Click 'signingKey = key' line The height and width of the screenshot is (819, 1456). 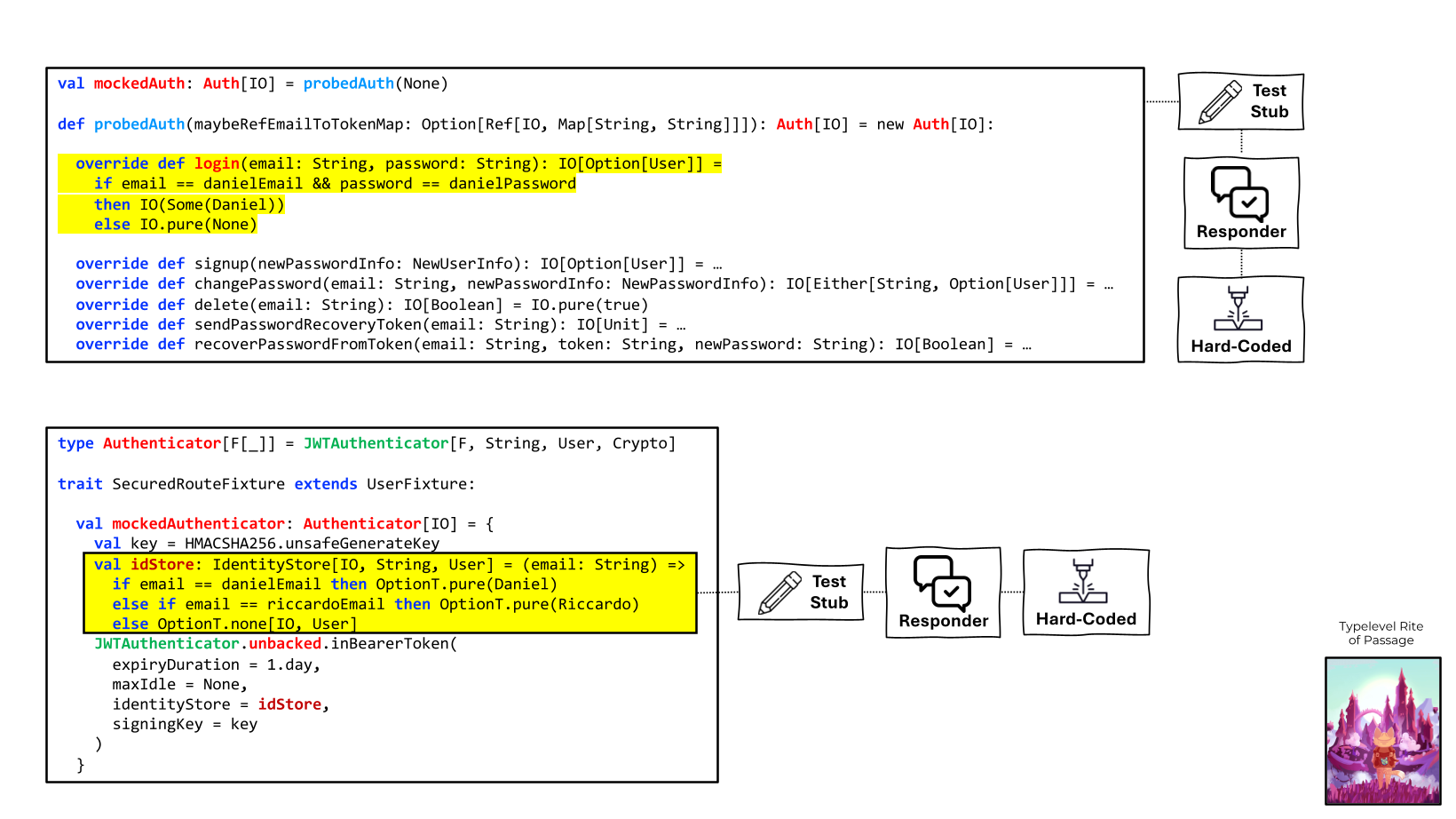(185, 724)
